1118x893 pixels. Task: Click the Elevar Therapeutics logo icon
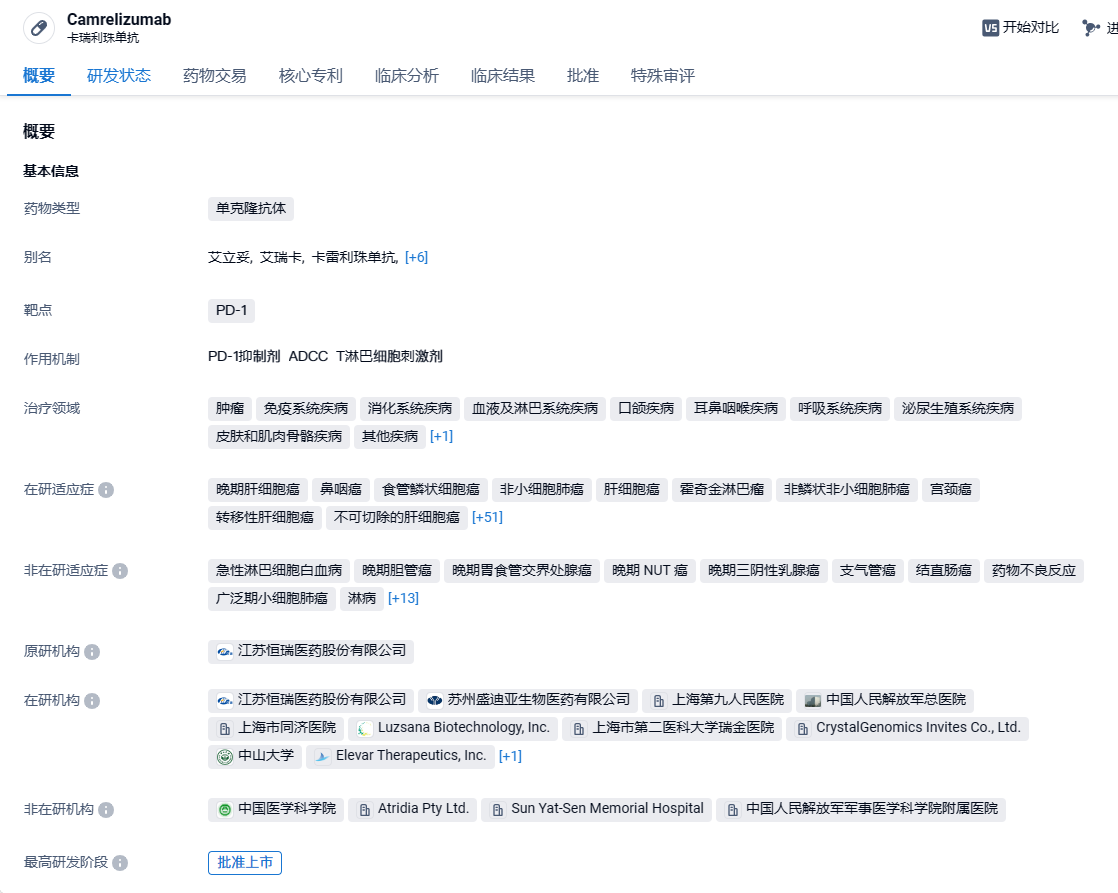click(x=322, y=756)
